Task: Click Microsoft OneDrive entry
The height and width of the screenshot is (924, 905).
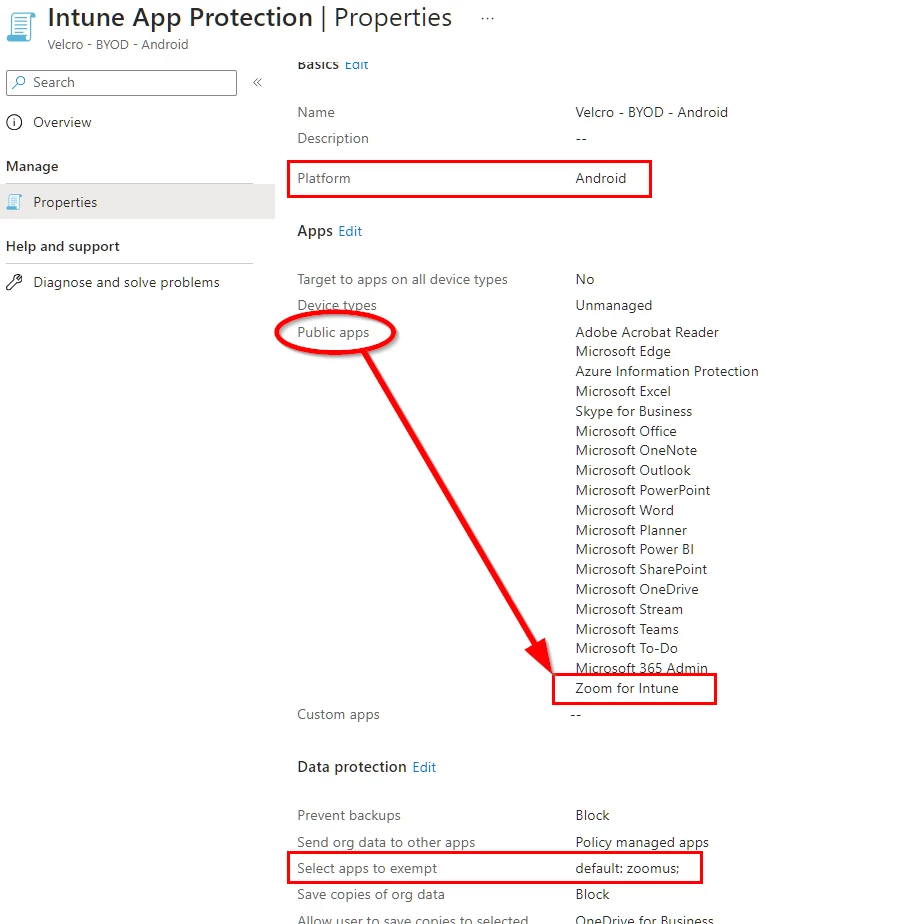Action: (x=637, y=589)
